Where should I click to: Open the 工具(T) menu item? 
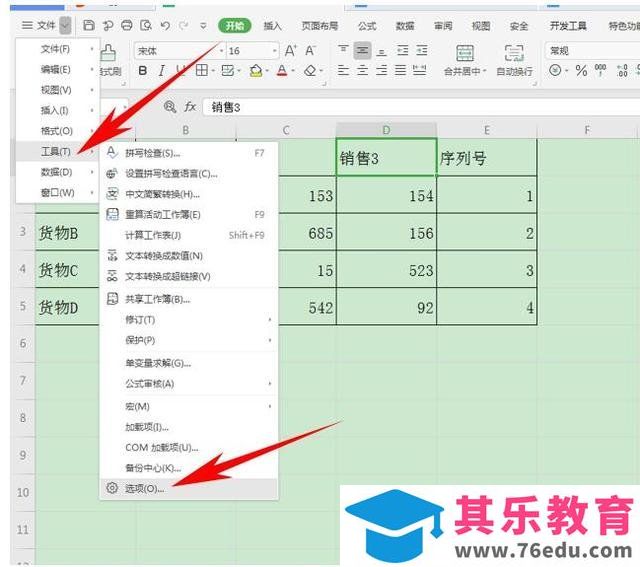57,151
